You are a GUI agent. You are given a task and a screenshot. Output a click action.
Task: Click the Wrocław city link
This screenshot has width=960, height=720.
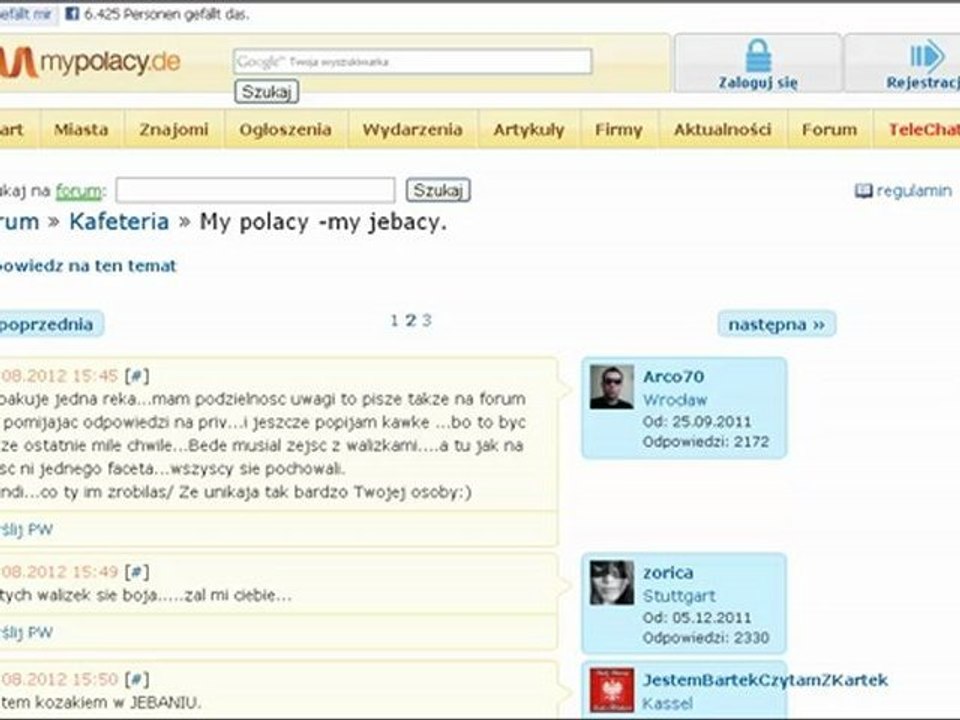point(675,400)
